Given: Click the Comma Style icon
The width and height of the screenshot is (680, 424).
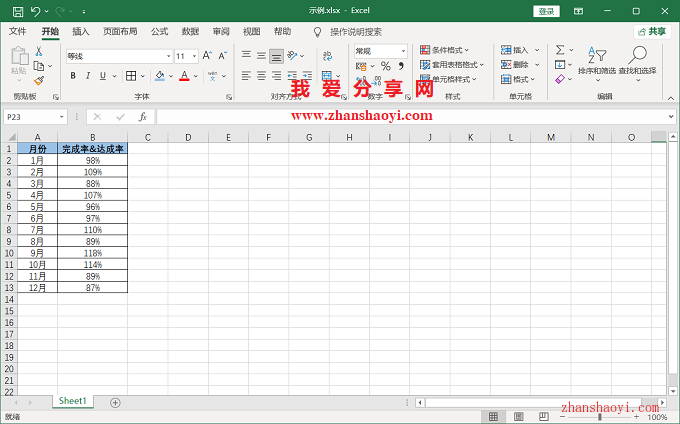Looking at the screenshot, I should [401, 66].
